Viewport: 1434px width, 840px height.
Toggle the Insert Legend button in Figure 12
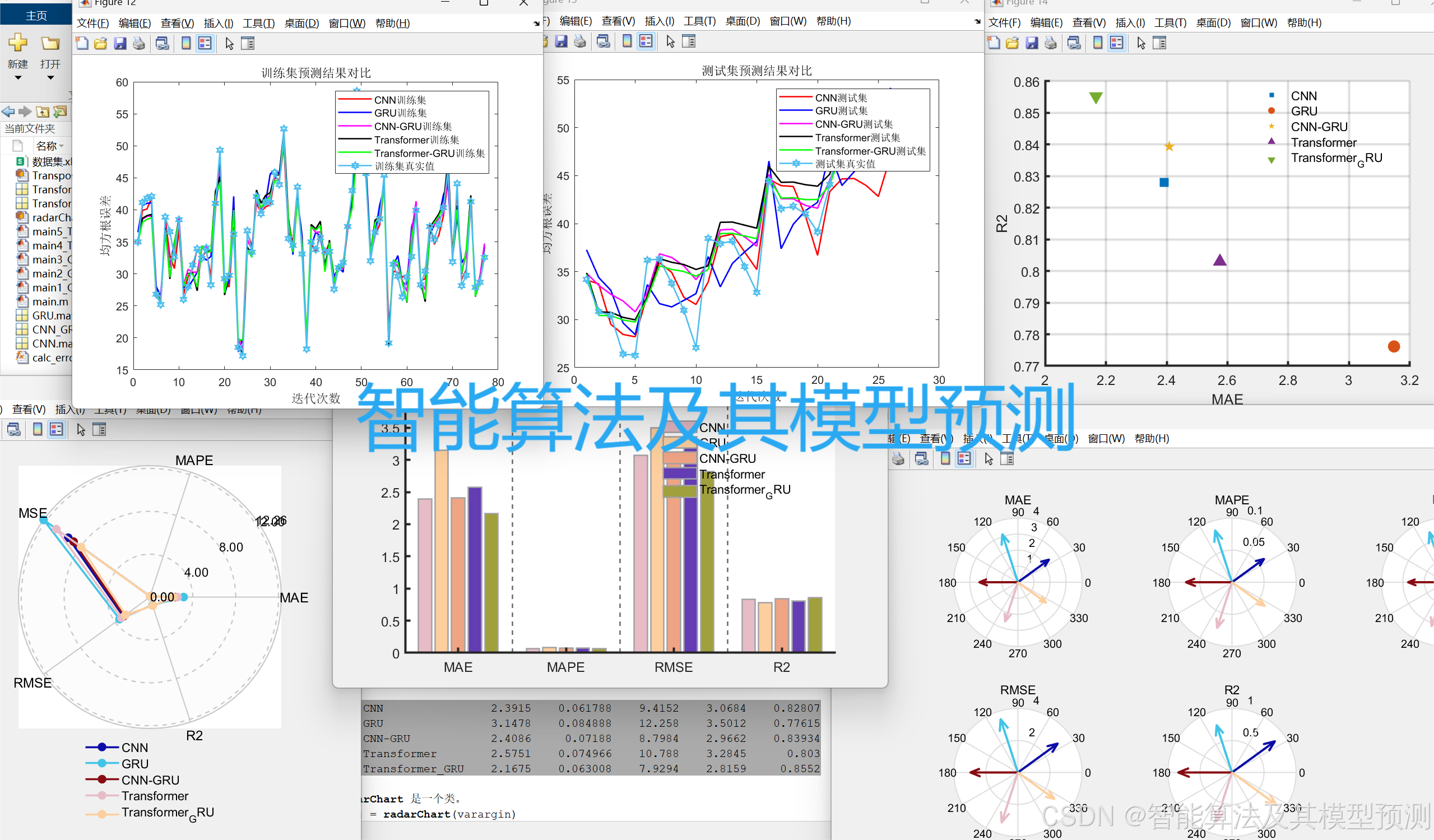[x=205, y=43]
